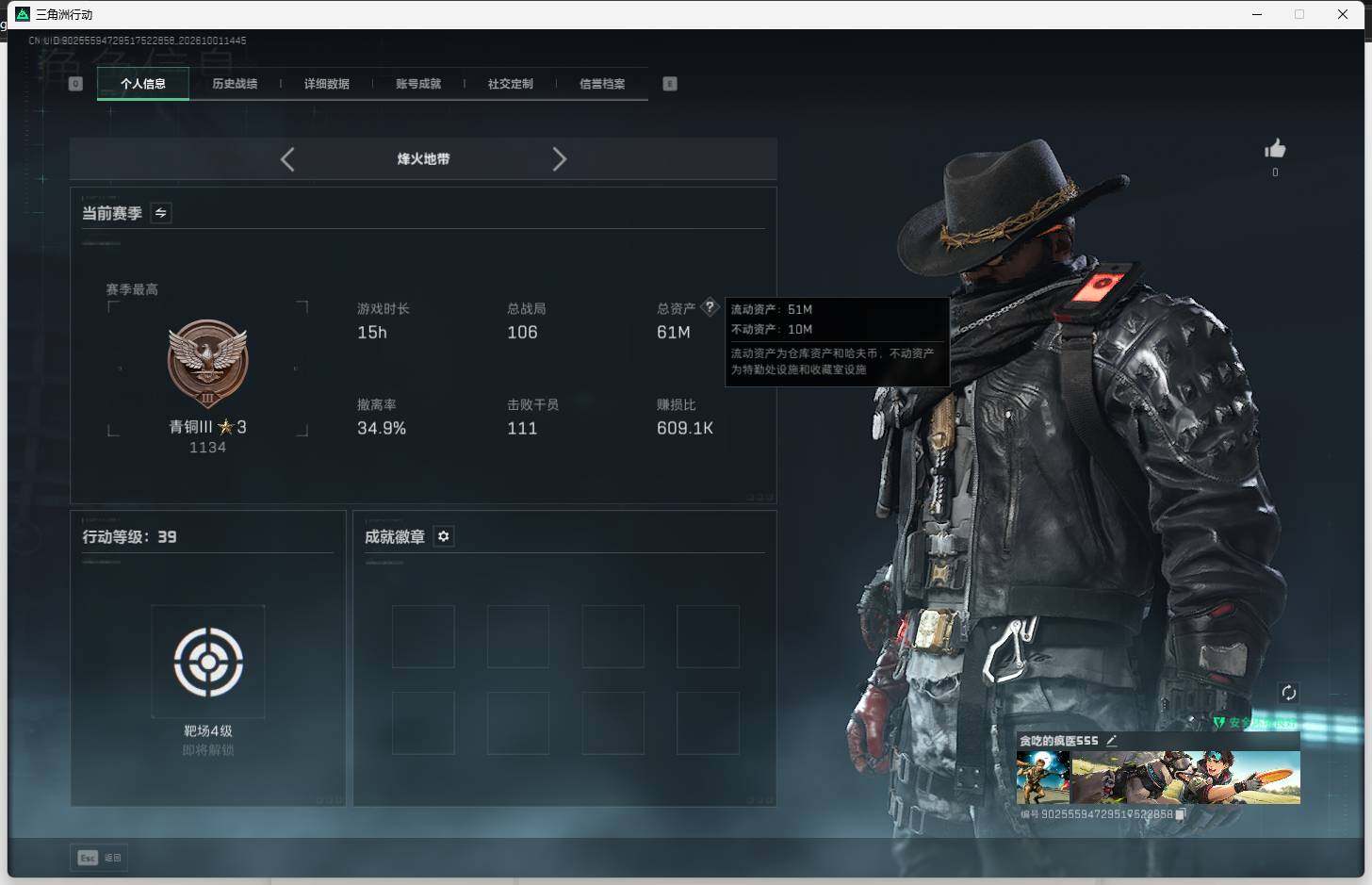This screenshot has height=885, width=1372.
Task: Open the 个人信息 tab
Action: 143,84
